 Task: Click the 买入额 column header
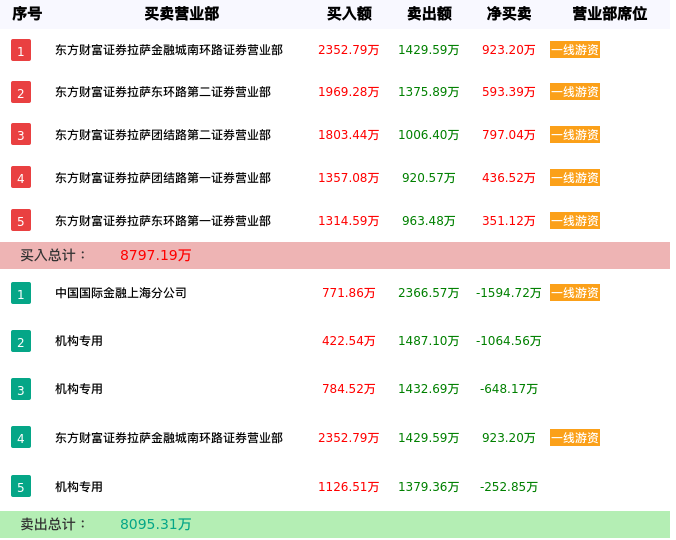pyautogui.click(x=349, y=14)
